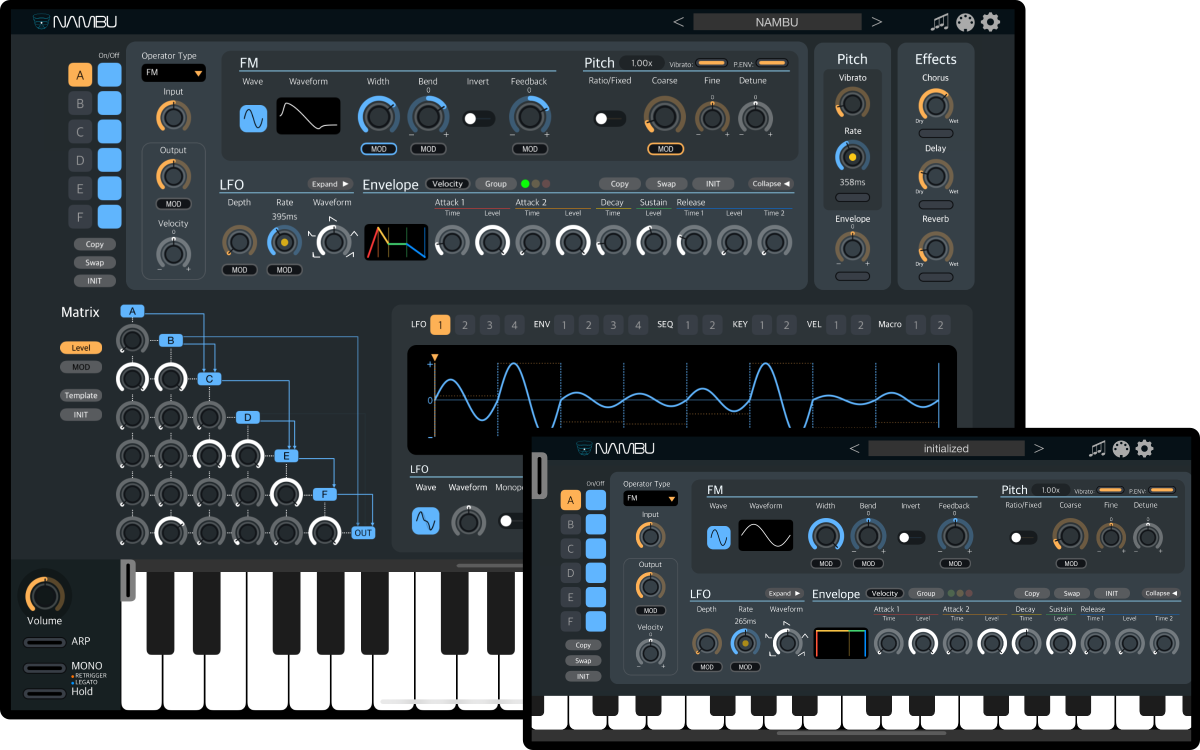
Task: Click FM sine Wave icon, NAMBU-preset window
Action: pos(254,118)
